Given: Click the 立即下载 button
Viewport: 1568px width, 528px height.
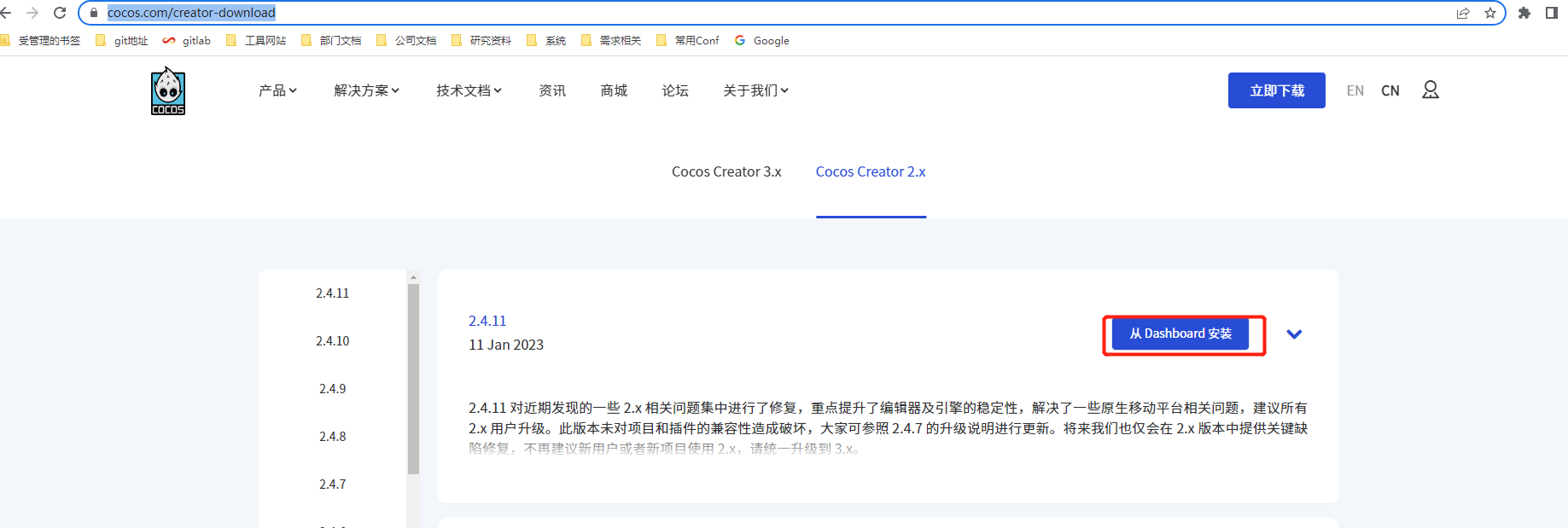Looking at the screenshot, I should [1277, 90].
